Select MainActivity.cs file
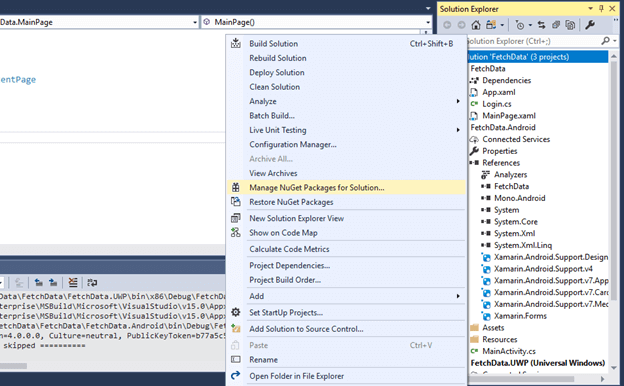This screenshot has height=386, width=624. (509, 351)
